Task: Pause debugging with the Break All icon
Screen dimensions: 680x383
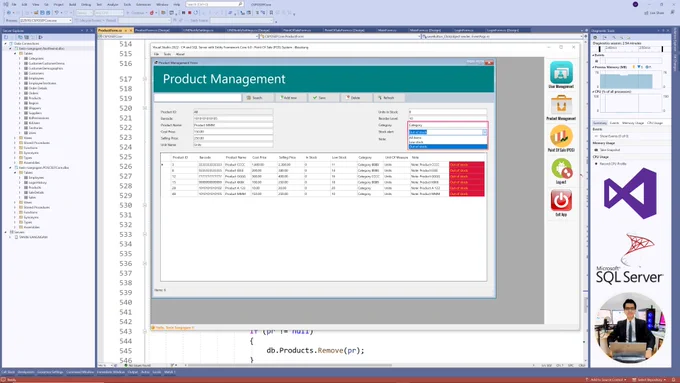Action: point(183,13)
